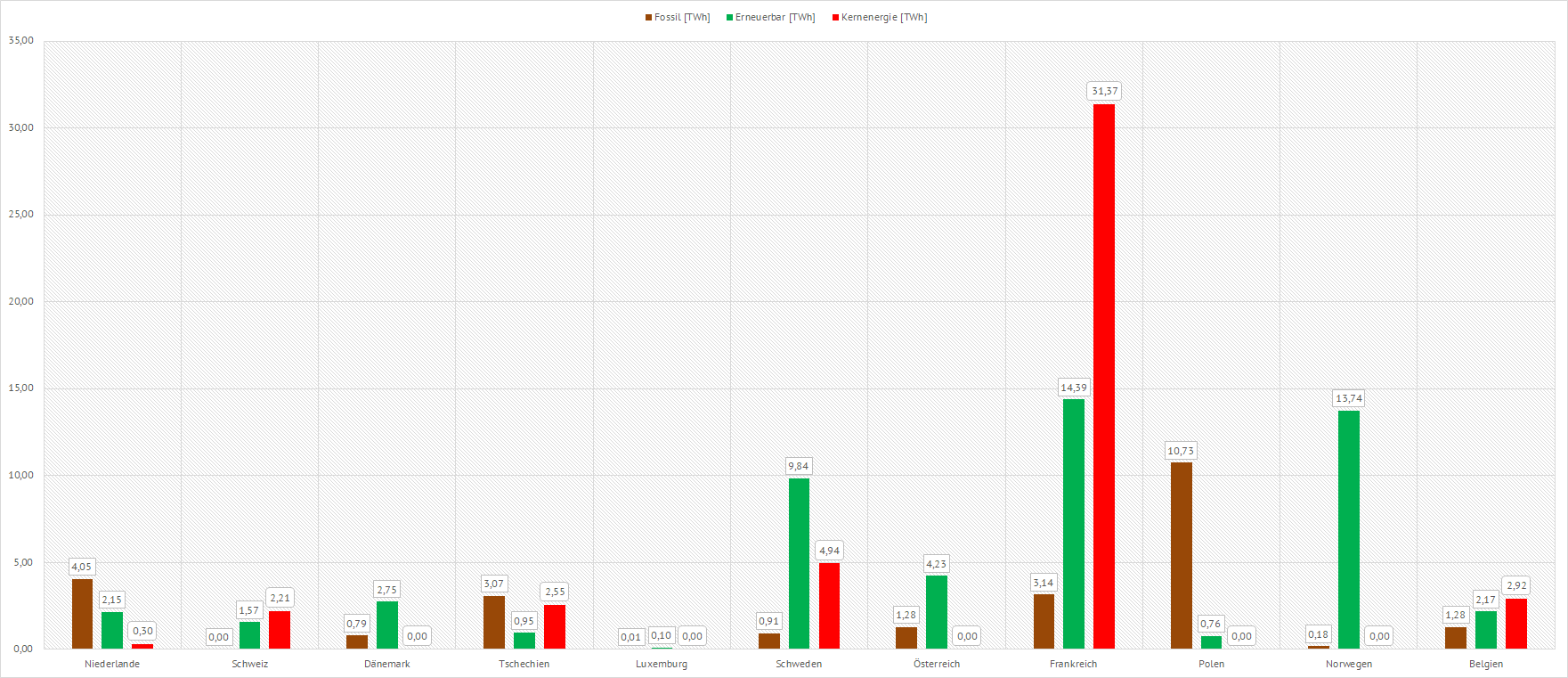Click the brown Niederlande Fossil bar
Screen dimensions: 1568x678
coord(82,614)
